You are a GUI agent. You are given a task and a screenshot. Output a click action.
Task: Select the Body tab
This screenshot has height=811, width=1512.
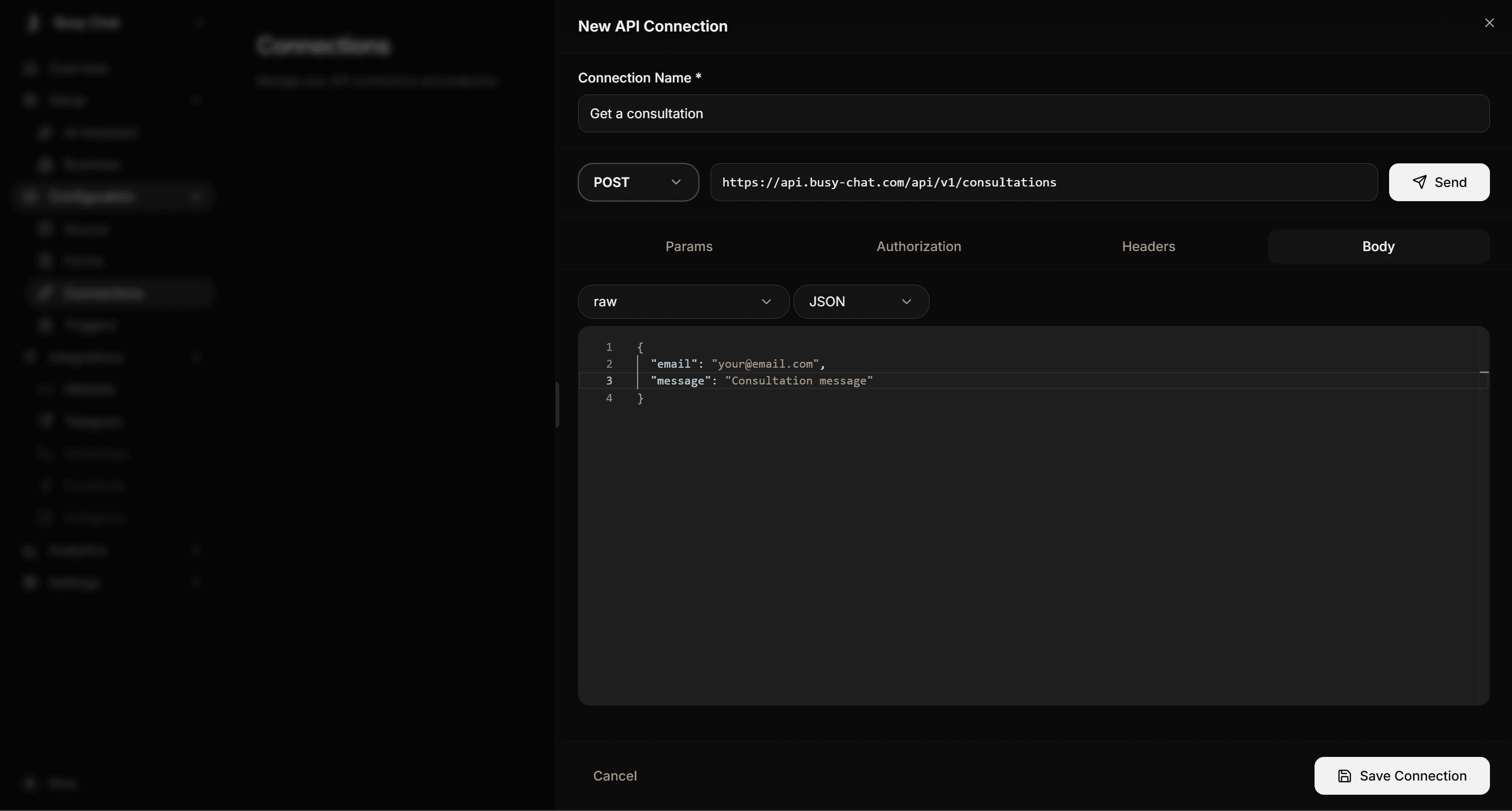(x=1378, y=246)
